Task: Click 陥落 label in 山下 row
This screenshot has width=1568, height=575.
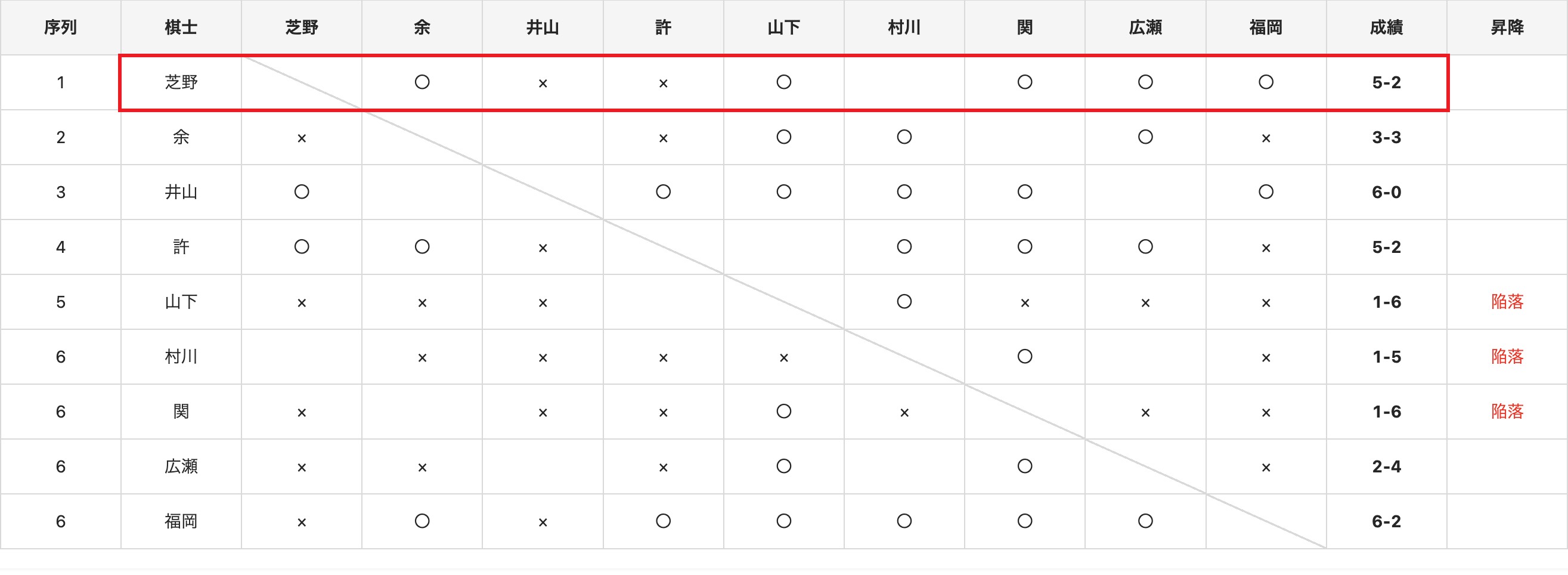Action: click(1507, 302)
